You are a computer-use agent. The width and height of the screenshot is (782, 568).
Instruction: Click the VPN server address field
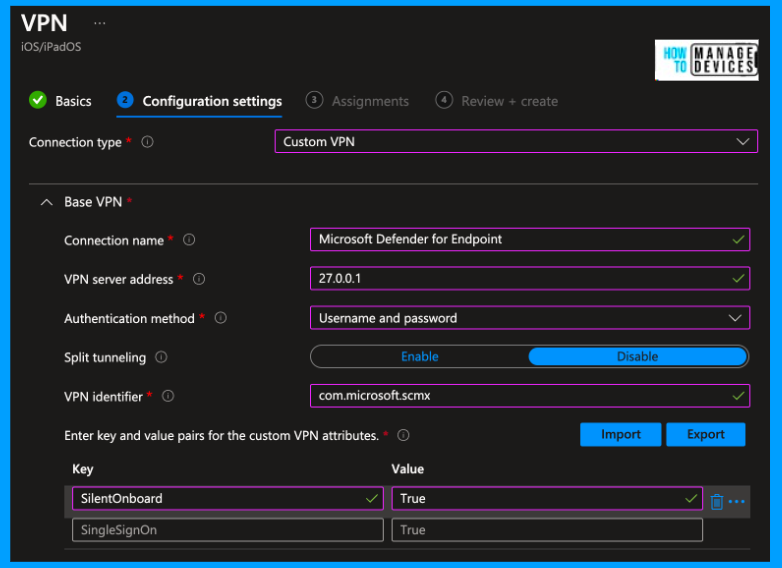click(530, 278)
